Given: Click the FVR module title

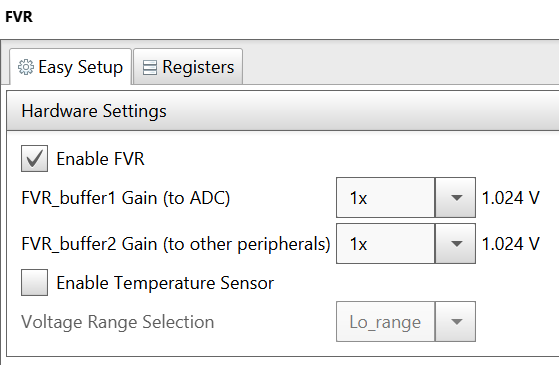Looking at the screenshot, I should [19, 17].
